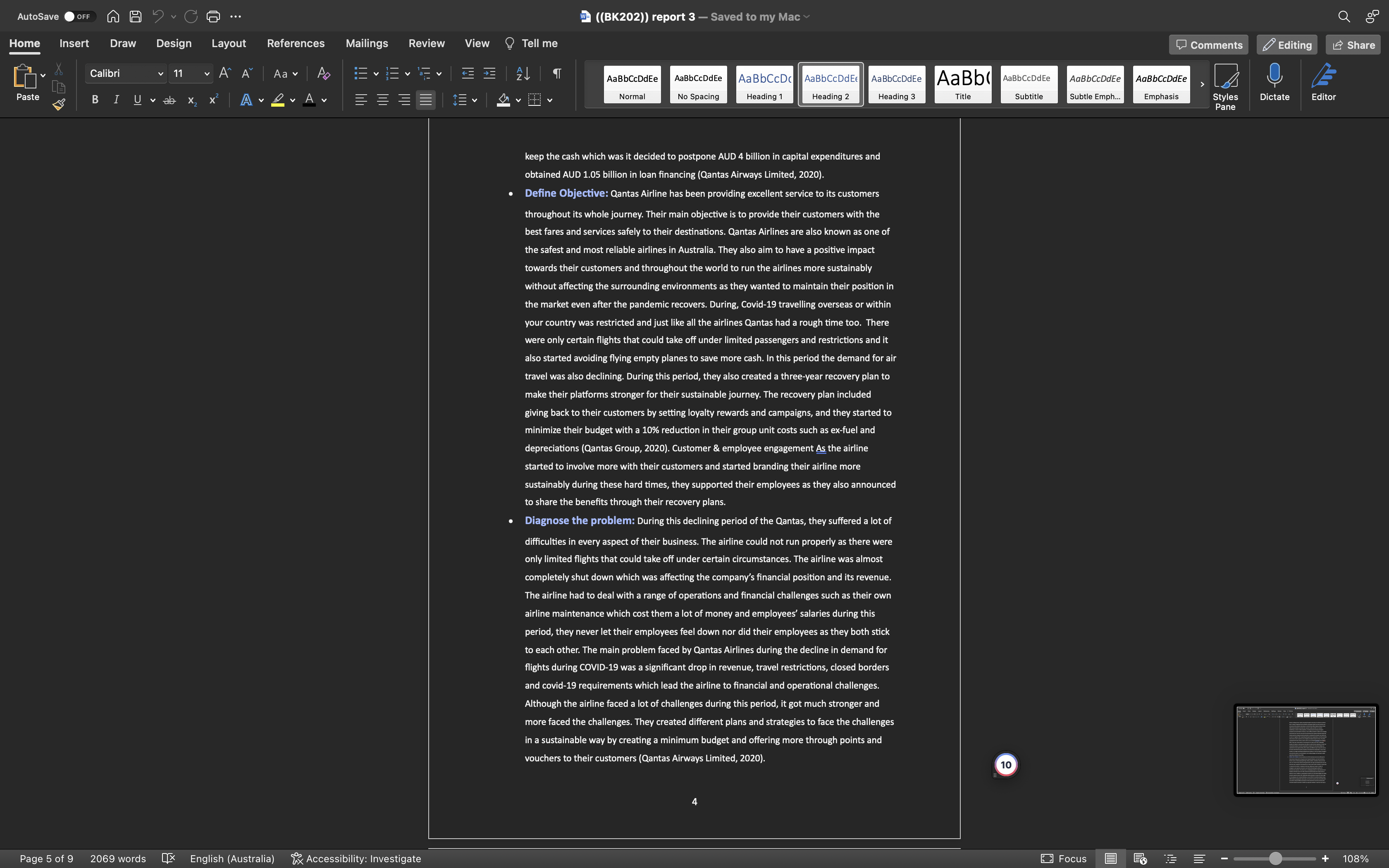Viewport: 1389px width, 868px height.
Task: Click the font color button
Action: pos(309,100)
